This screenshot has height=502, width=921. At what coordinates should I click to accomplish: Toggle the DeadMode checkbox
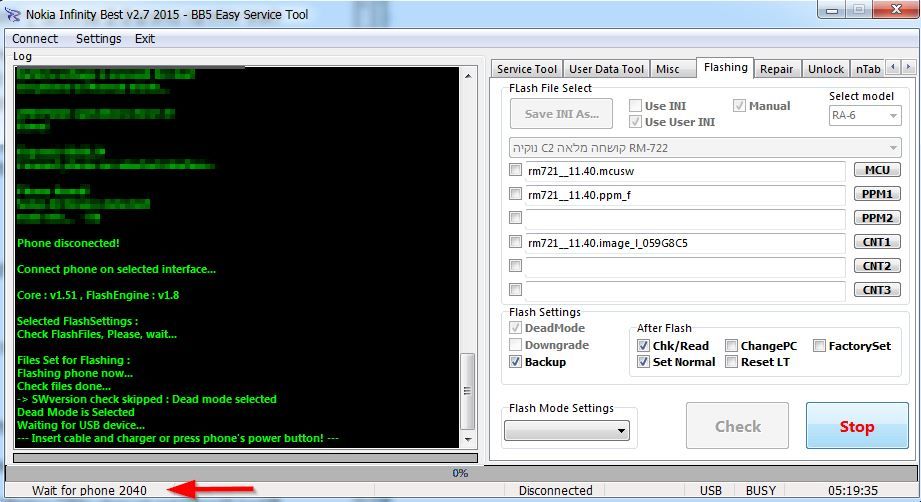point(515,328)
